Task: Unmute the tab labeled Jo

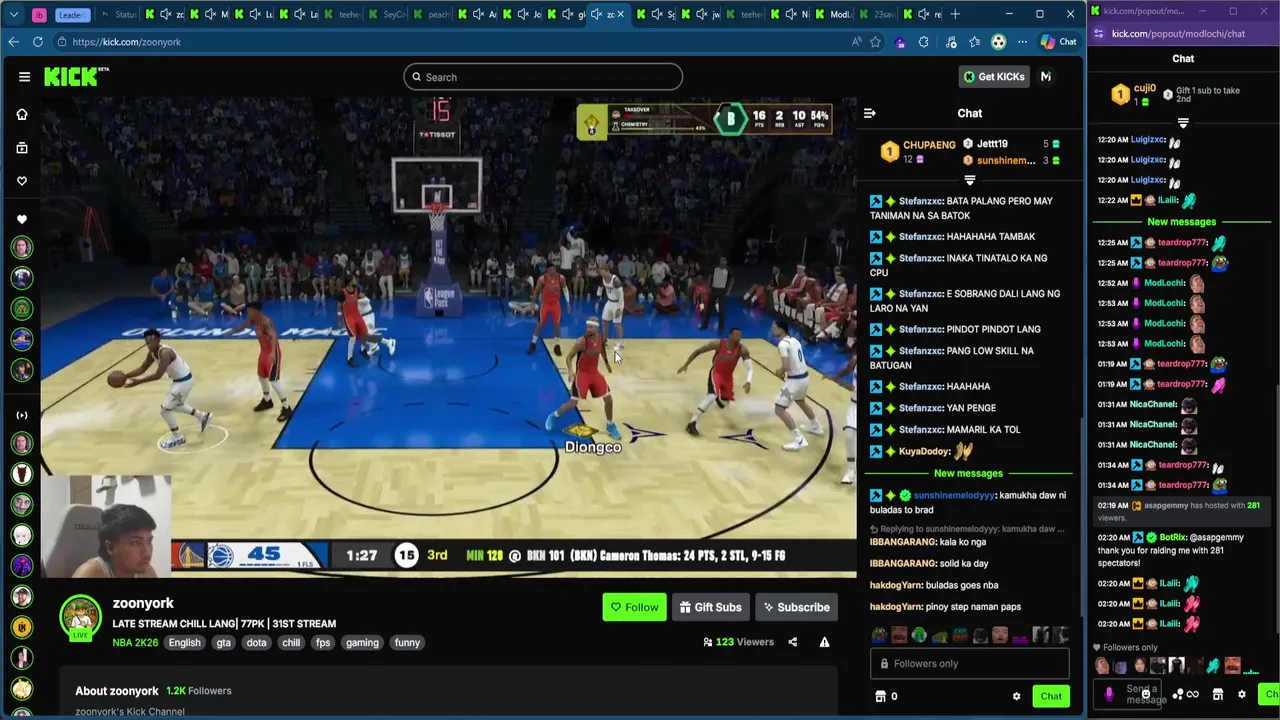Action: pyautogui.click(x=523, y=14)
